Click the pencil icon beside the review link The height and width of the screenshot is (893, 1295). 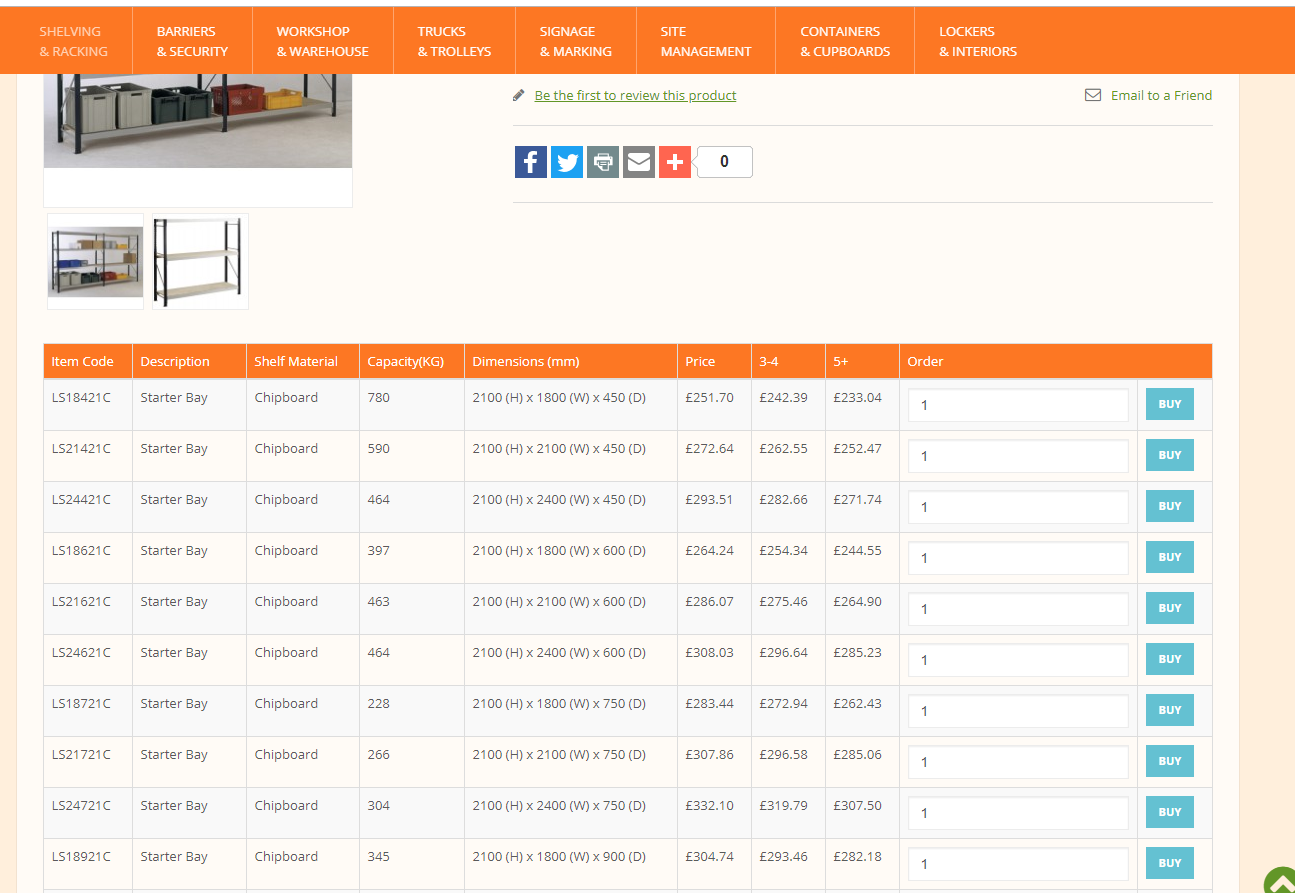(x=518, y=95)
